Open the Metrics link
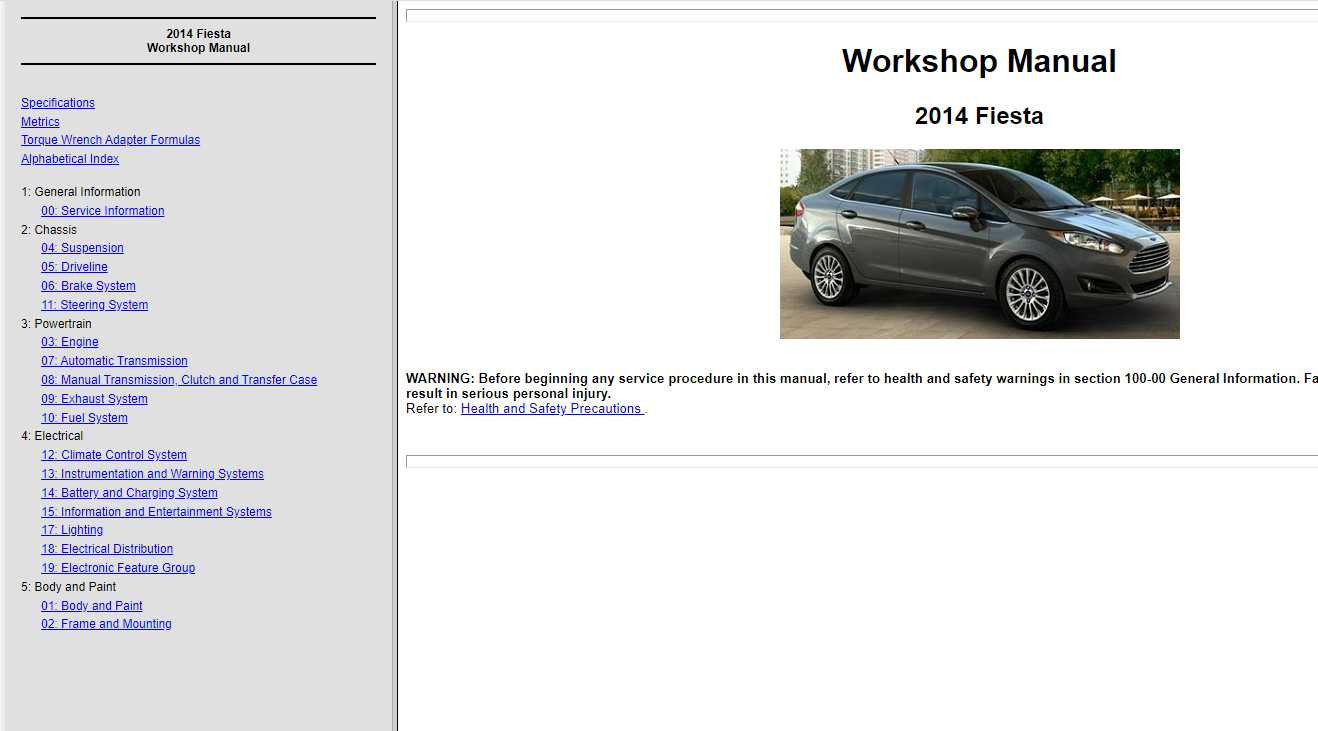Image resolution: width=1318 pixels, height=731 pixels. [40, 122]
